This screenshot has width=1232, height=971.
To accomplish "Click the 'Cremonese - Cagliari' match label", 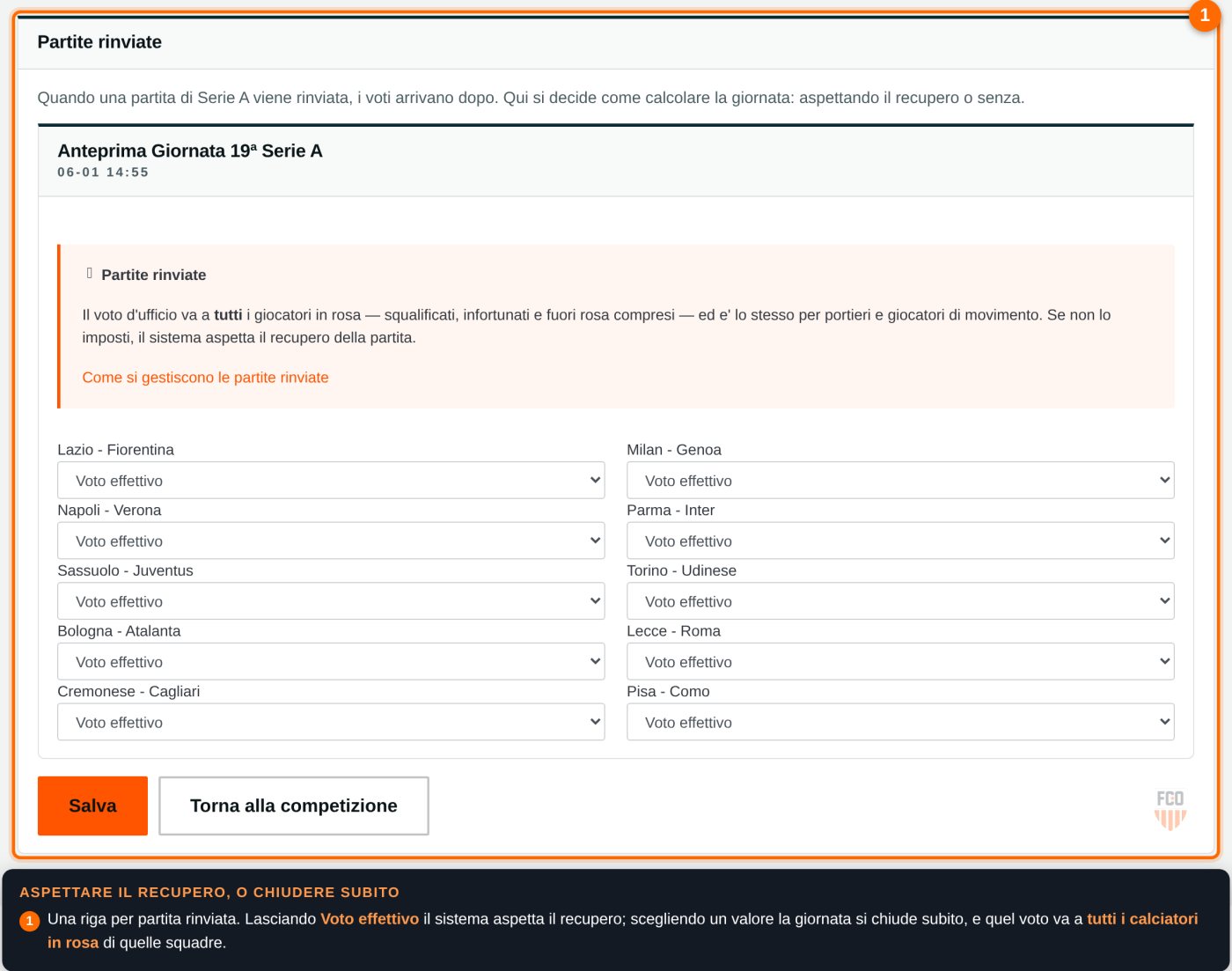I will tap(128, 692).
